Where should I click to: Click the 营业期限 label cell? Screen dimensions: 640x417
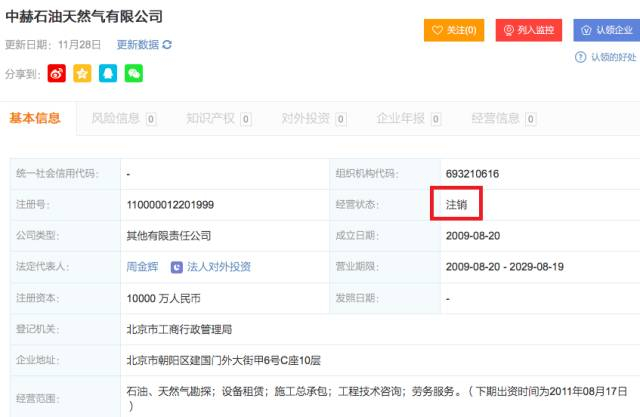tap(385, 267)
